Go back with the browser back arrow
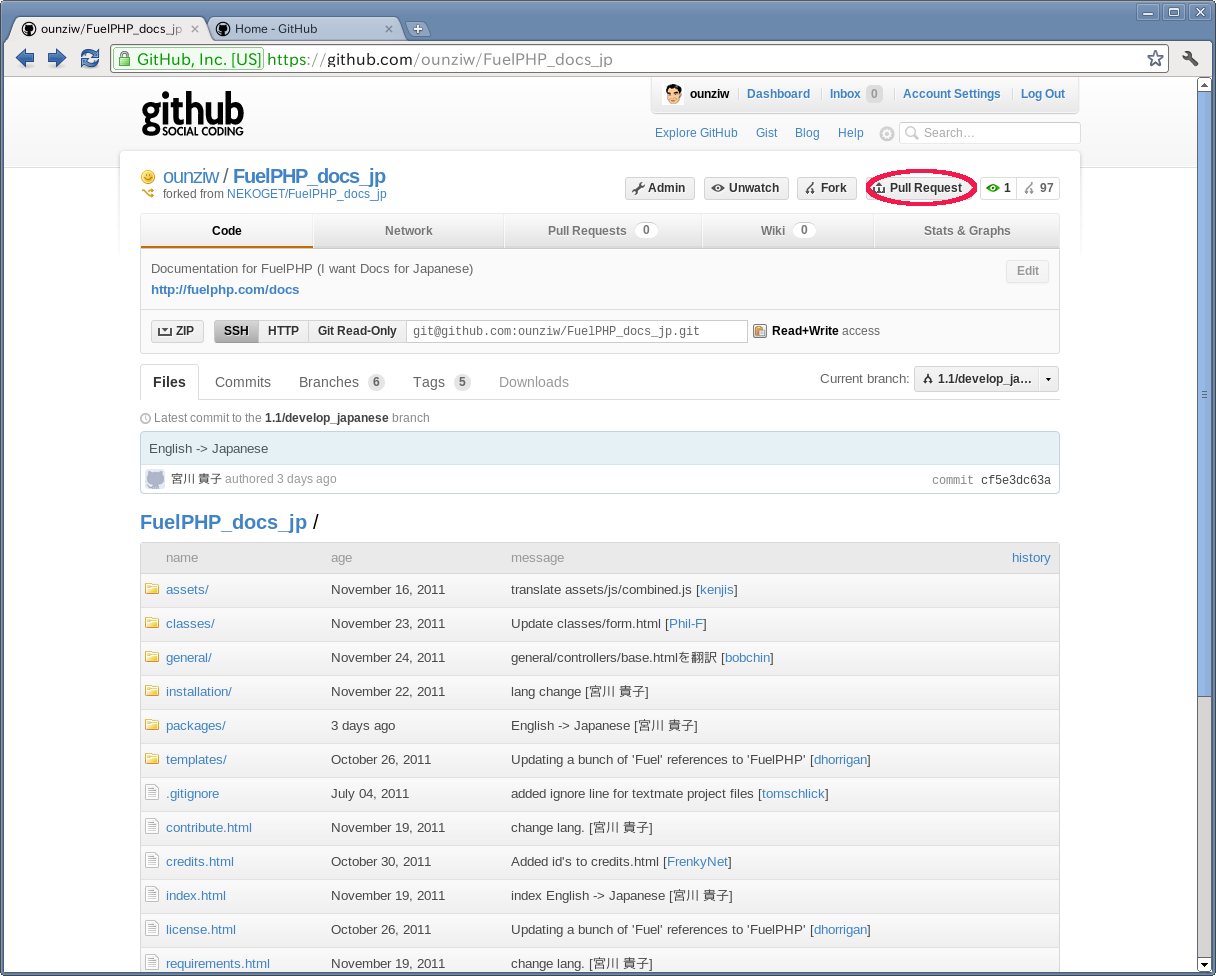The height and width of the screenshot is (976, 1216). click(25, 59)
